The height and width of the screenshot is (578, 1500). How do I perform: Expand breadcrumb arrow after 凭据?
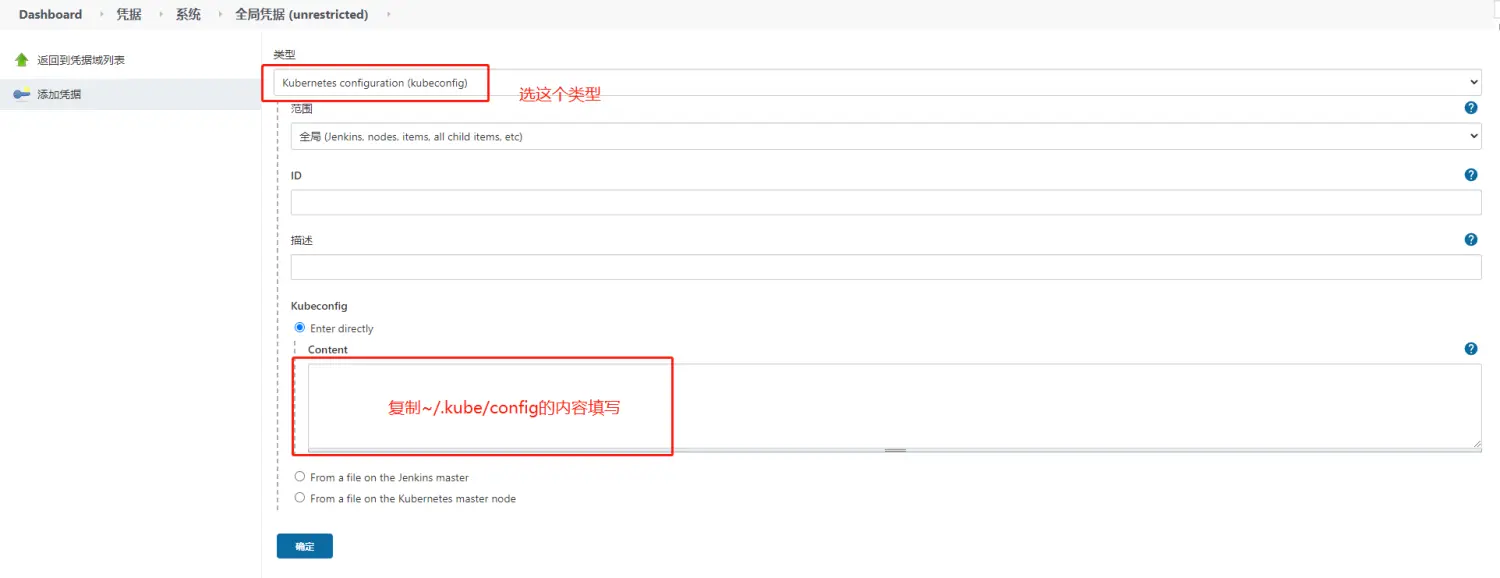click(x=161, y=15)
